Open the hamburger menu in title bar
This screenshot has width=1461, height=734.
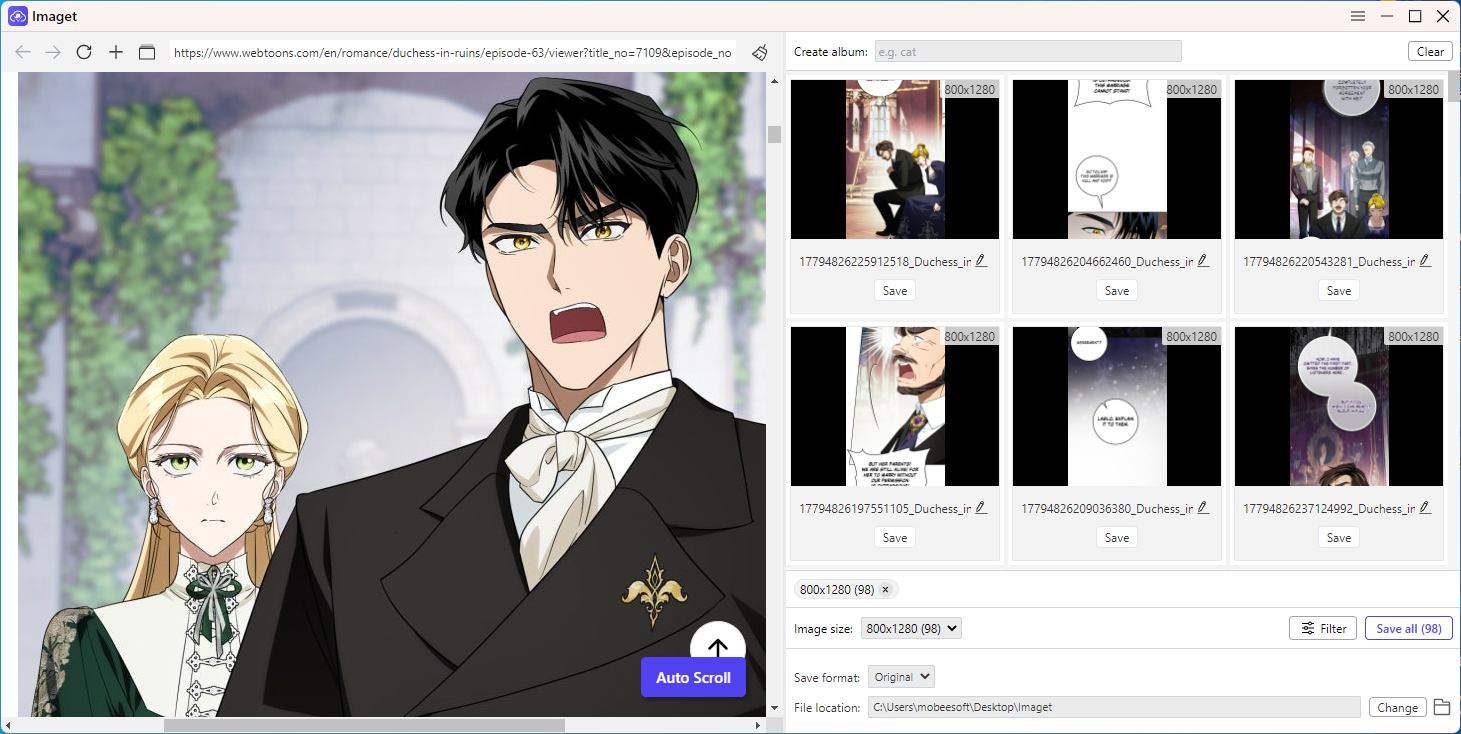coord(1358,16)
